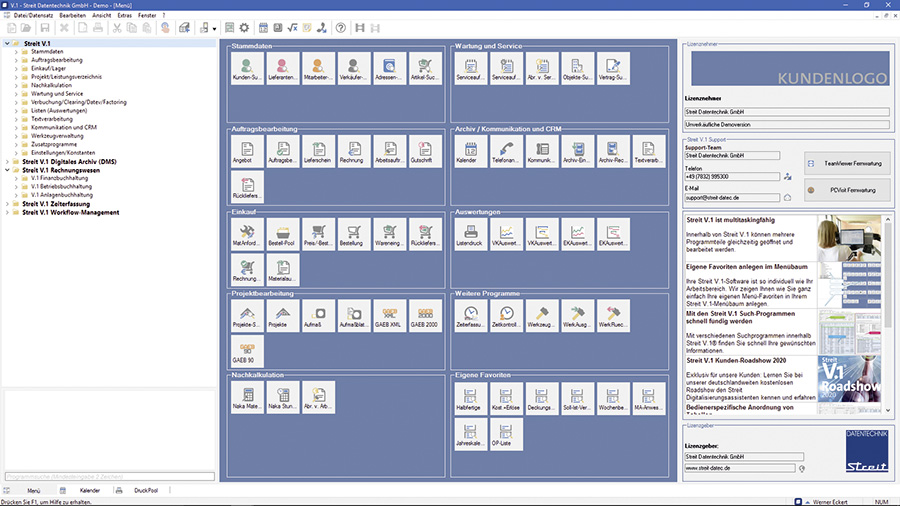Screen dimensions: 900x506
Task: Launch the Angebot document icon
Action: pos(247,151)
